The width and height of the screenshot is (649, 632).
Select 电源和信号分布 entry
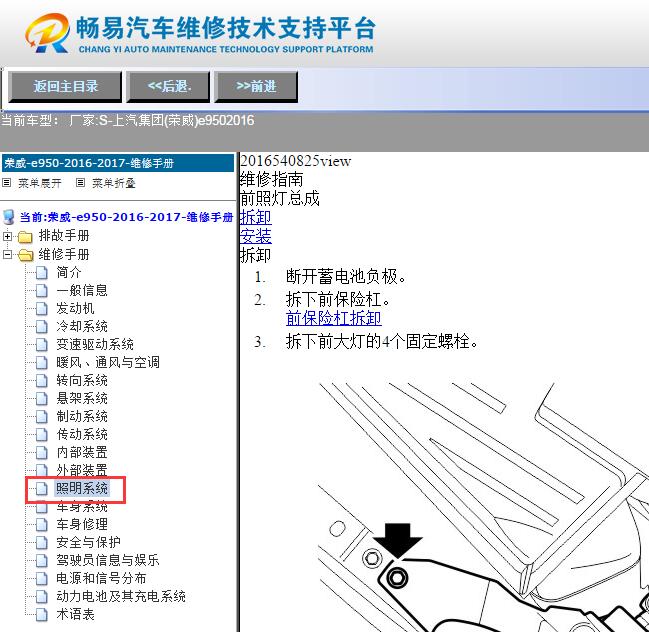(x=101, y=578)
